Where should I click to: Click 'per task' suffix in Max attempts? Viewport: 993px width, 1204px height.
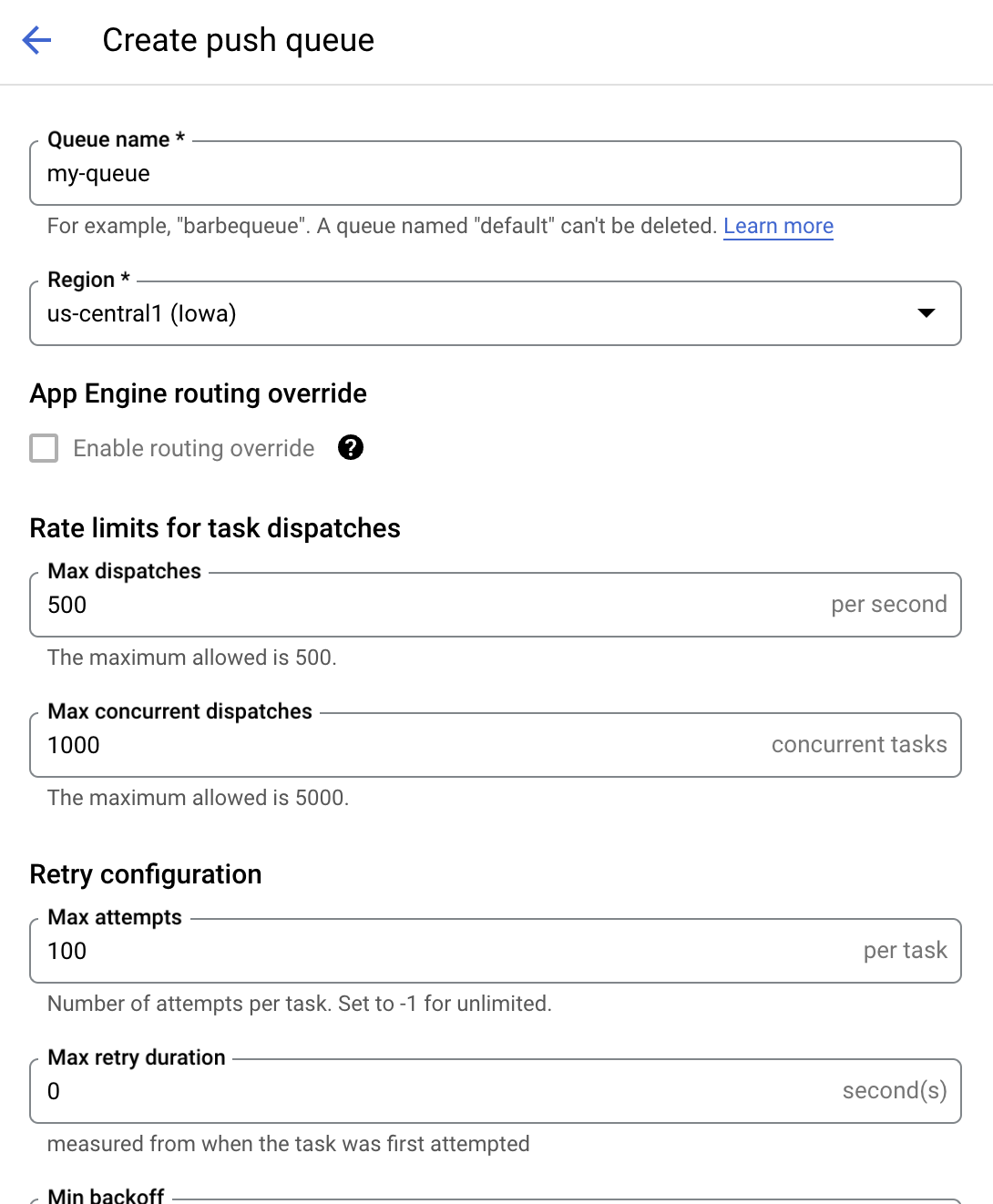tap(906, 951)
